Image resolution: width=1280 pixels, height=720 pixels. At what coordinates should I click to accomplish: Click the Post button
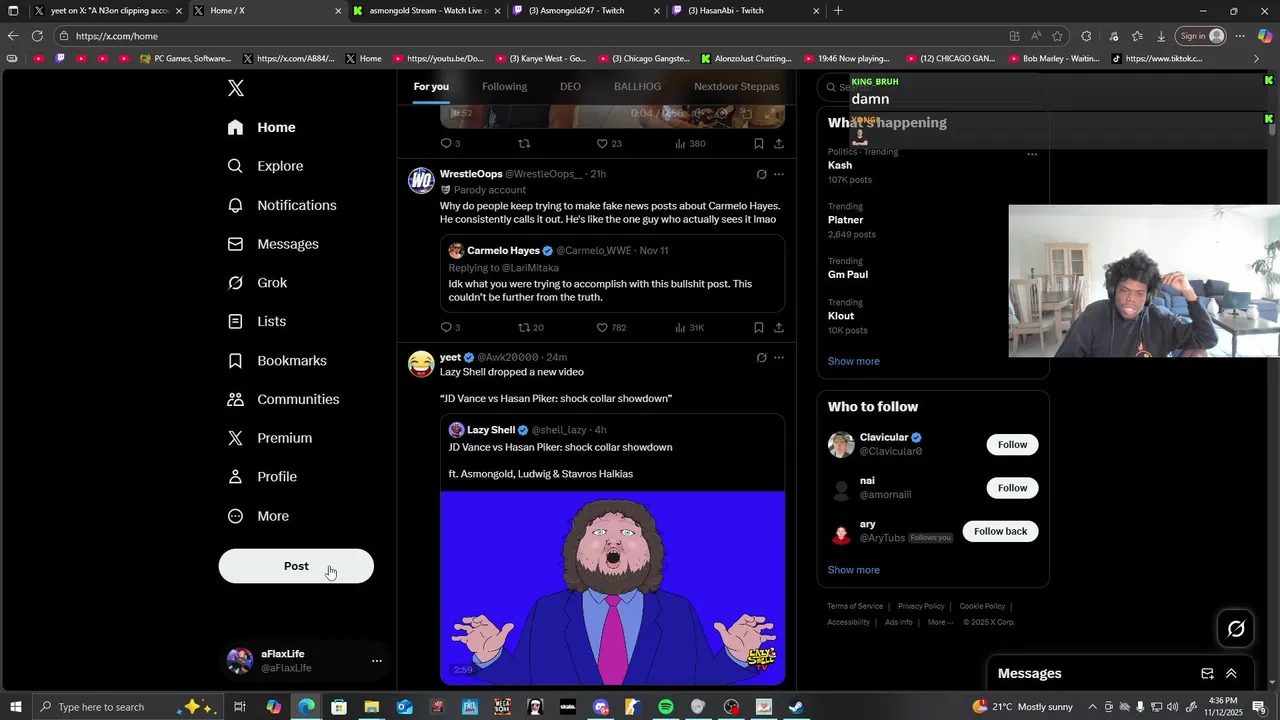click(296, 566)
